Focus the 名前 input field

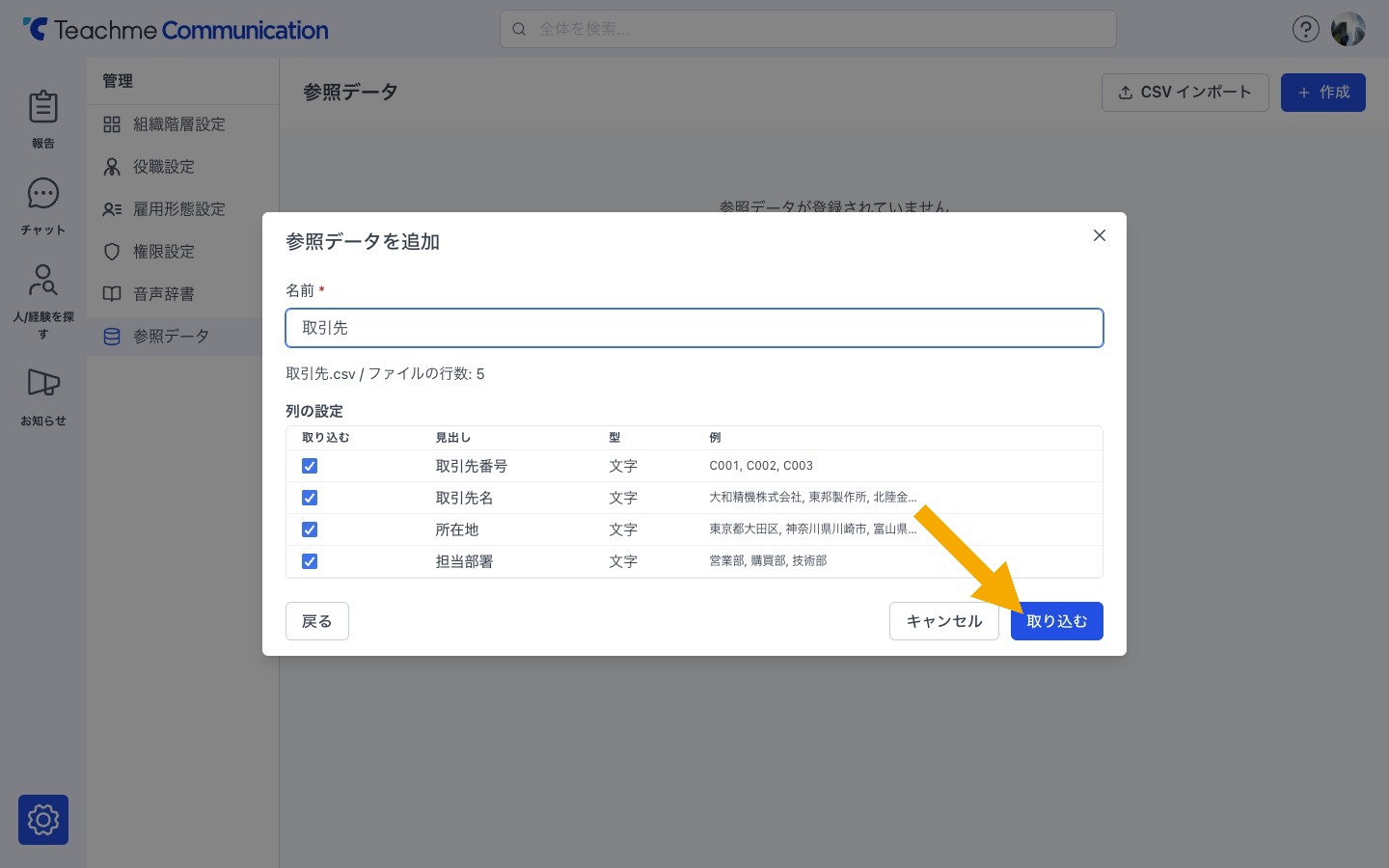click(694, 328)
